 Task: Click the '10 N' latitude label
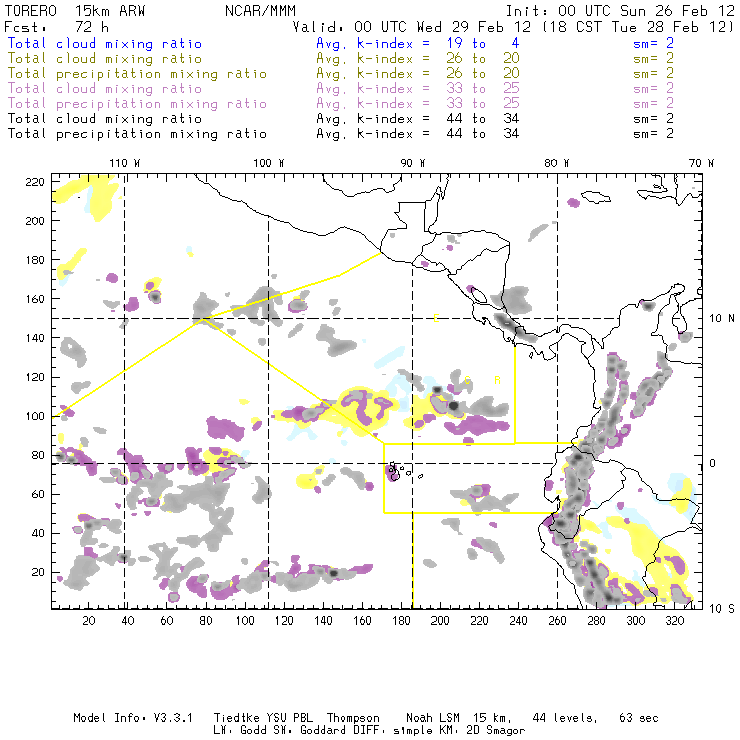pos(722,319)
